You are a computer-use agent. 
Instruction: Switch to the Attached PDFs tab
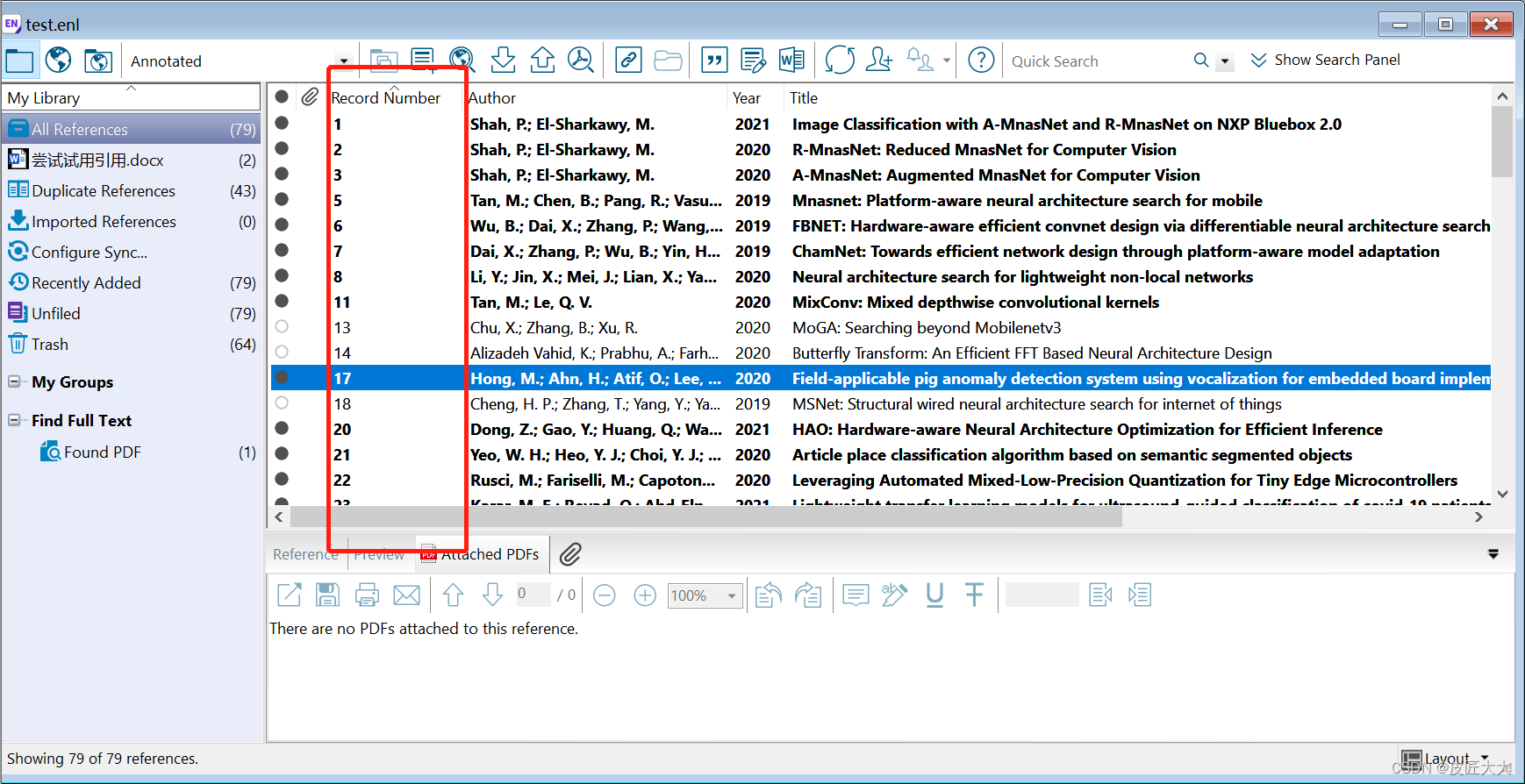point(482,554)
